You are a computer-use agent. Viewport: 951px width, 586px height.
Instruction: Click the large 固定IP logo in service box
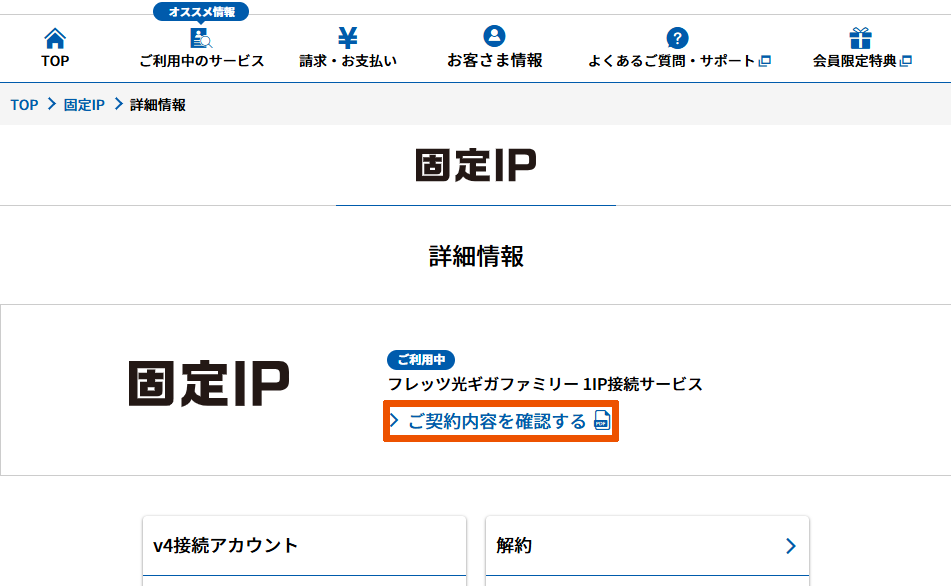point(209,384)
